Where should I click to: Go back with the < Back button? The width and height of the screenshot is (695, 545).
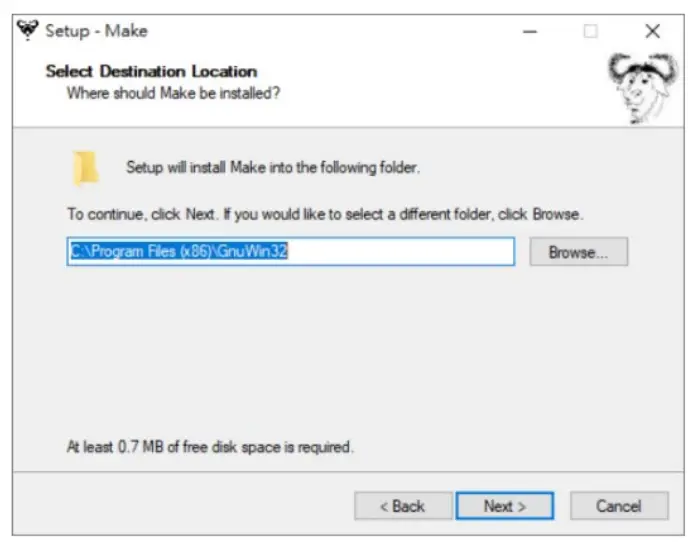(403, 506)
